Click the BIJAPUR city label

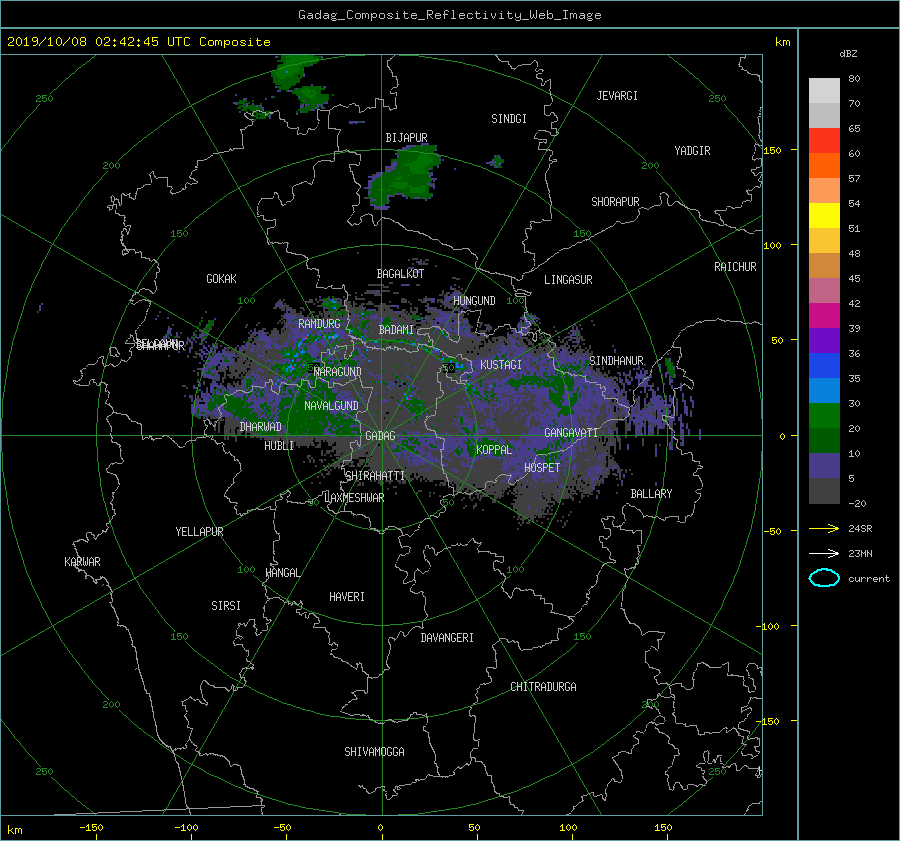(406, 138)
